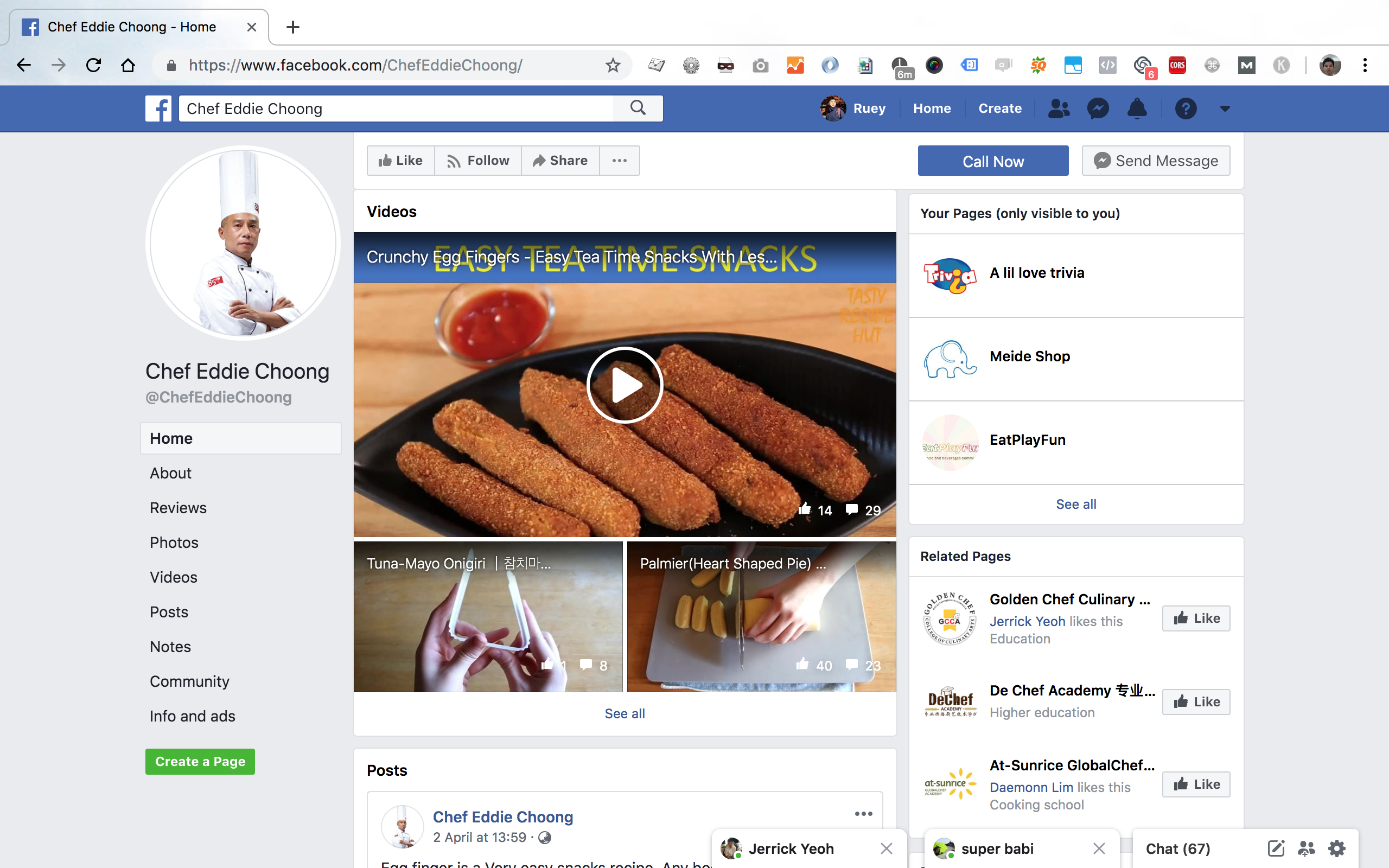This screenshot has height=868, width=1389.
Task: Click the camera screenshot extension icon
Action: [x=761, y=66]
